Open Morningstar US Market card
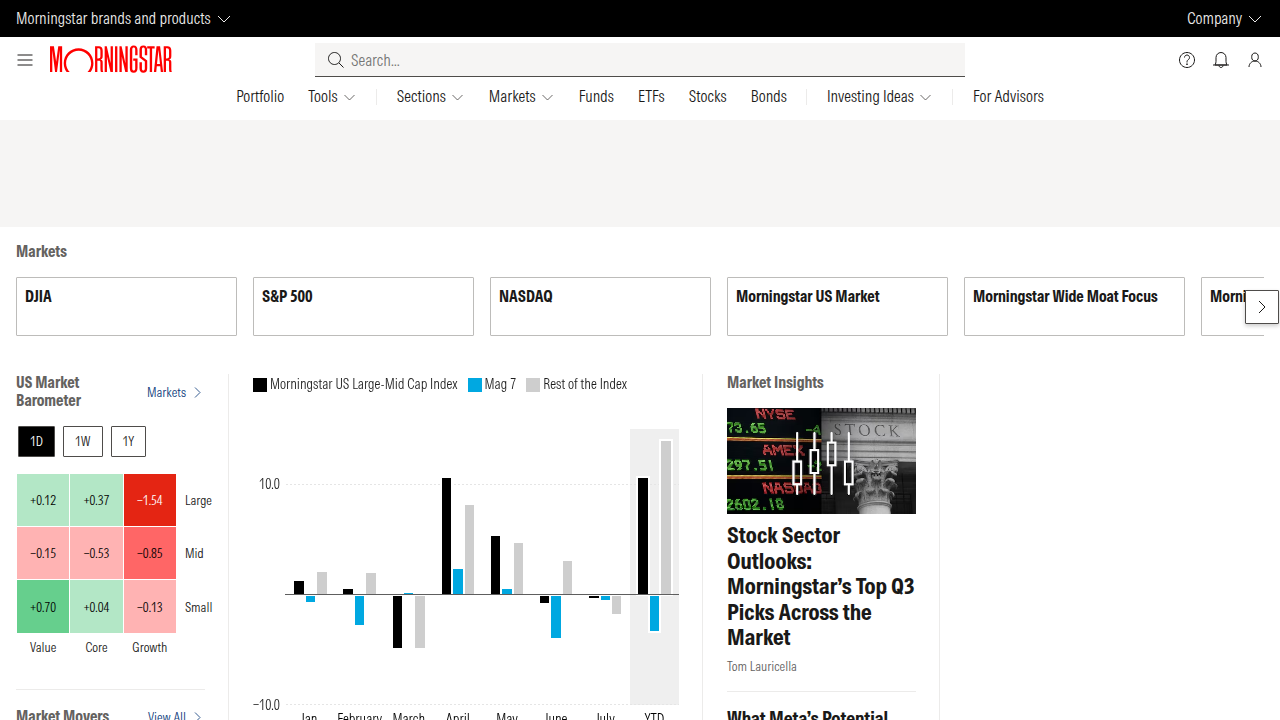 tap(837, 306)
